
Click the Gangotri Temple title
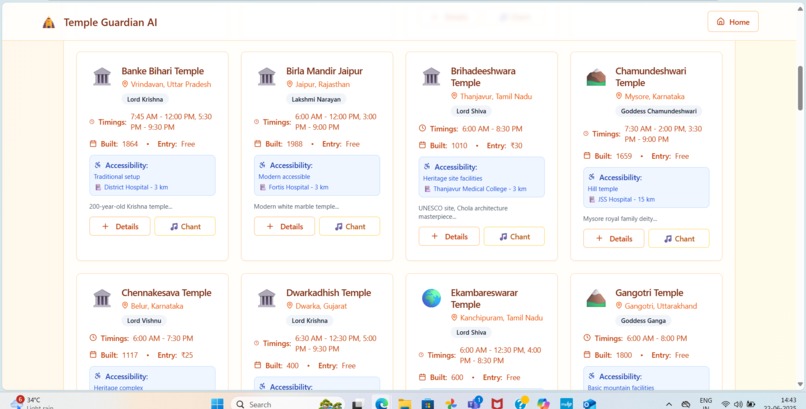[649, 292]
